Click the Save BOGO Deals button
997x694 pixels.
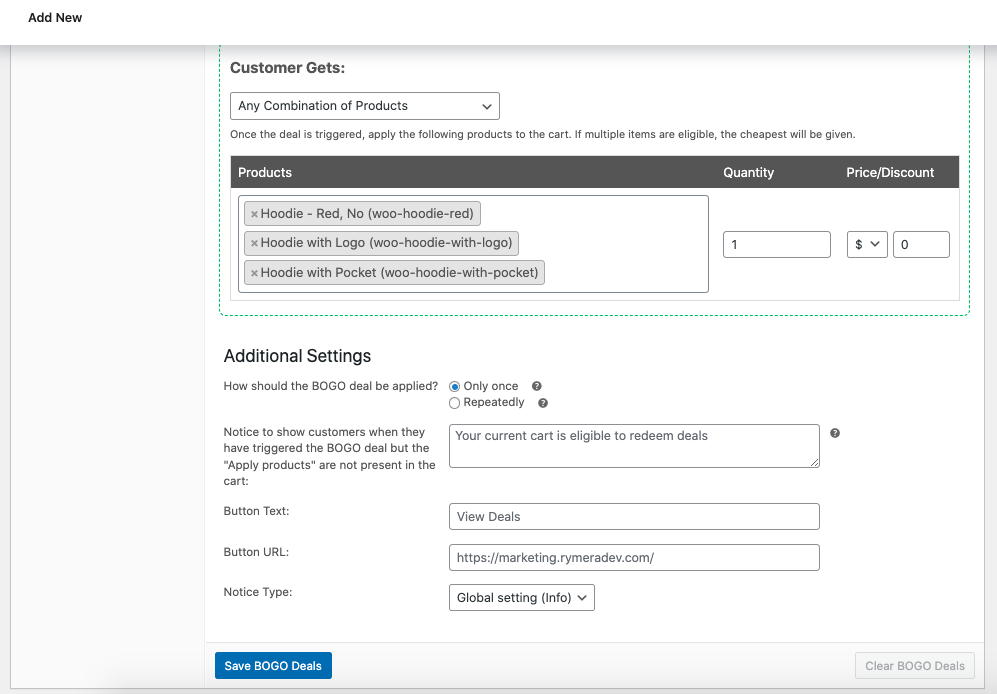(x=273, y=666)
